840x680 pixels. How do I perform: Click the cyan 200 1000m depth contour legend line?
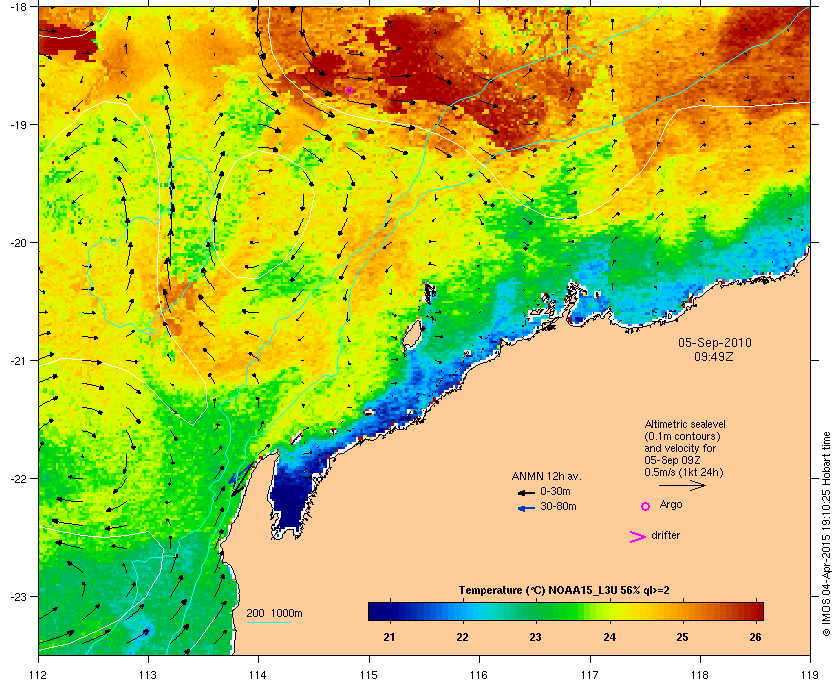(x=268, y=622)
